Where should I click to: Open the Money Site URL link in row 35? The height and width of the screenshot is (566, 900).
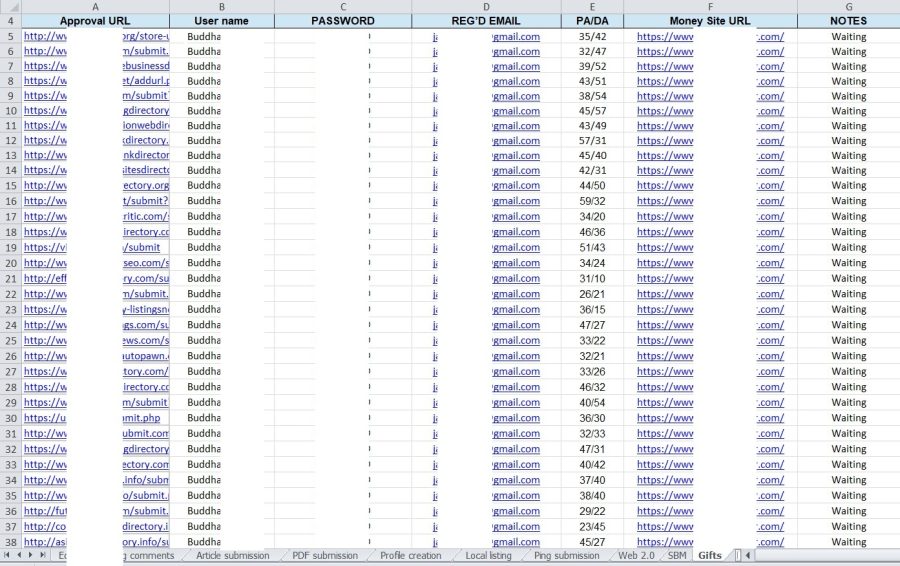(711, 495)
